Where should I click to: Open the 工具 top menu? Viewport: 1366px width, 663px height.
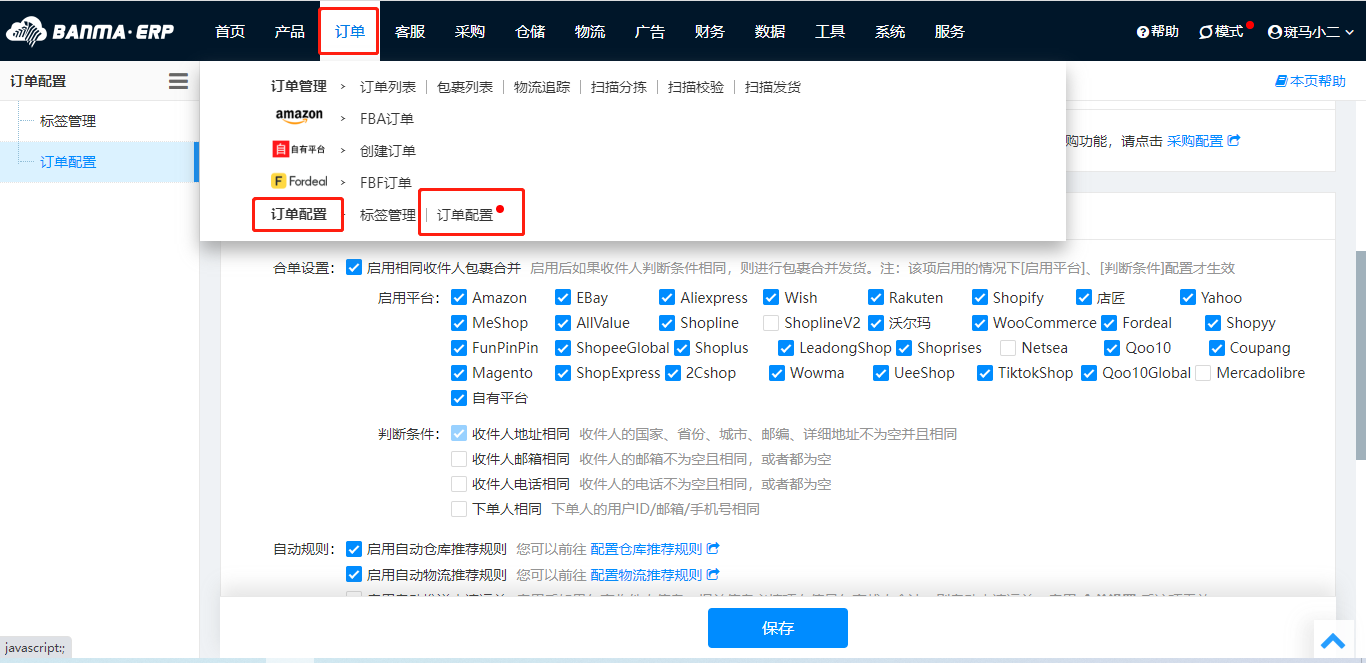click(x=830, y=31)
